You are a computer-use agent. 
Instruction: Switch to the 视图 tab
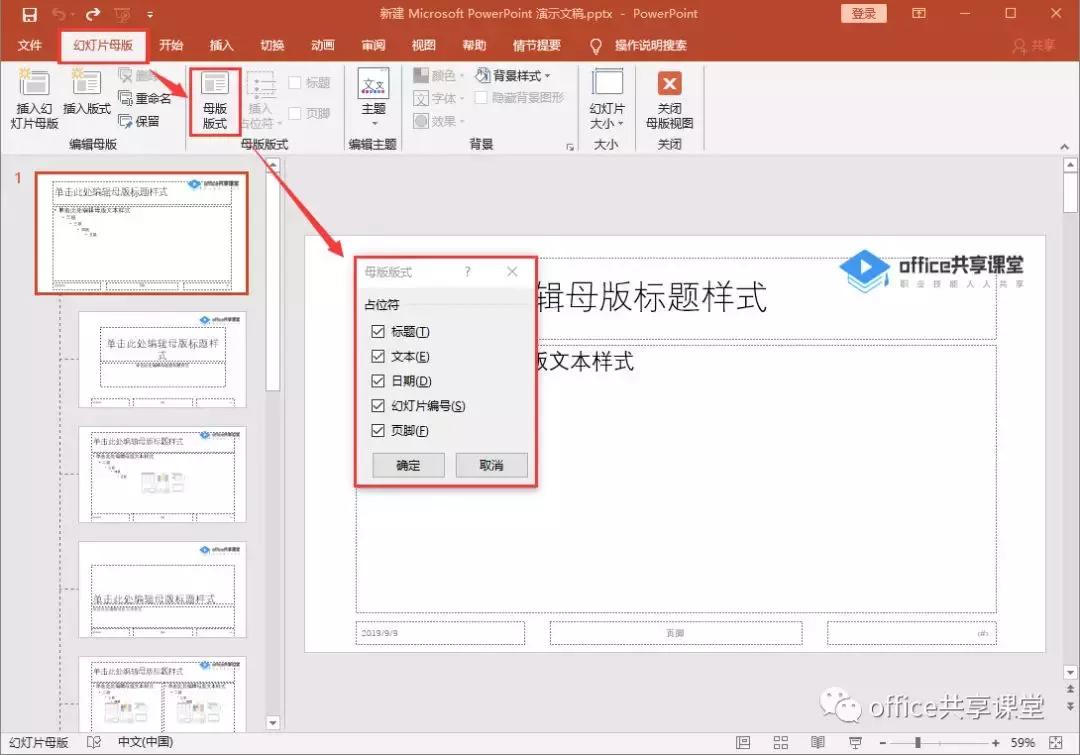(x=424, y=45)
